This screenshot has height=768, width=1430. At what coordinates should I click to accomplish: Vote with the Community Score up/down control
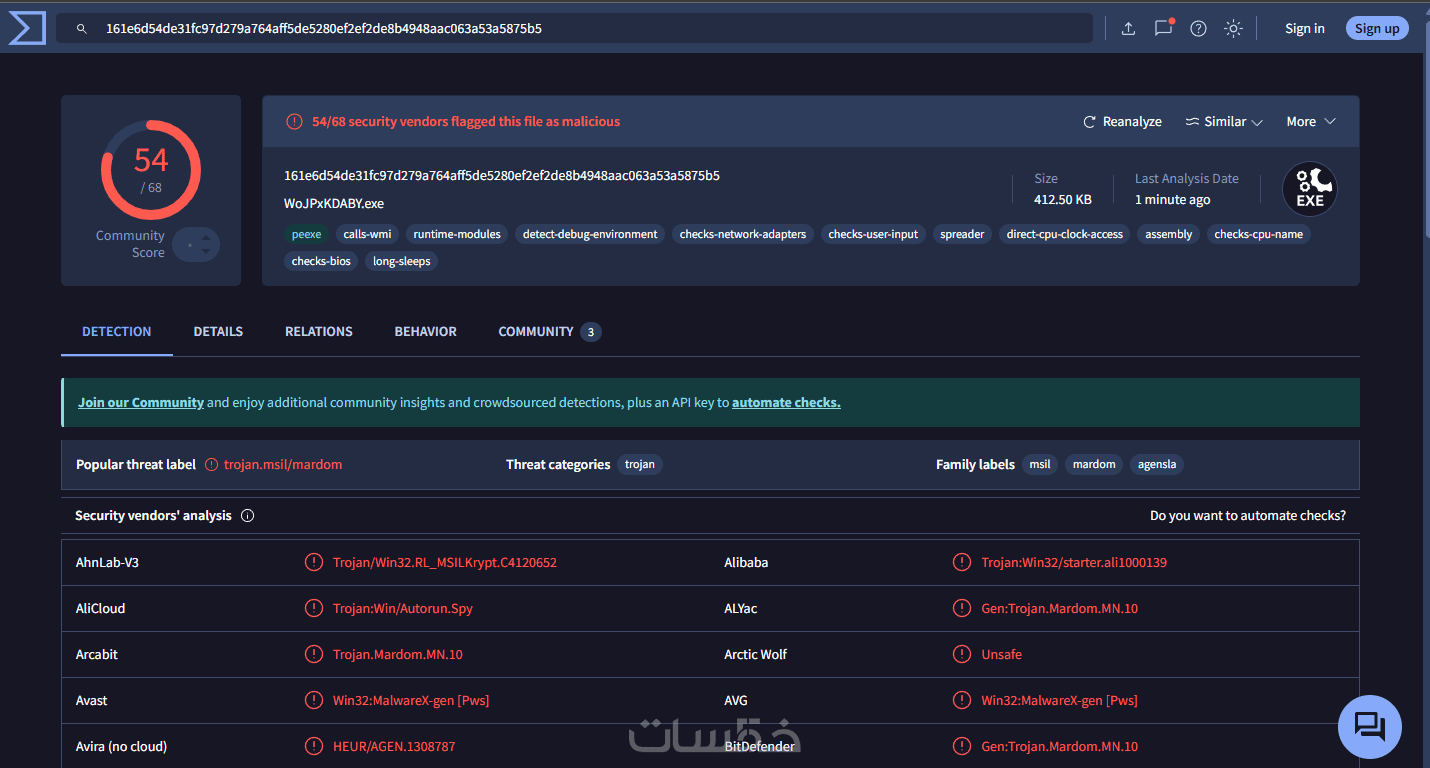coord(196,245)
